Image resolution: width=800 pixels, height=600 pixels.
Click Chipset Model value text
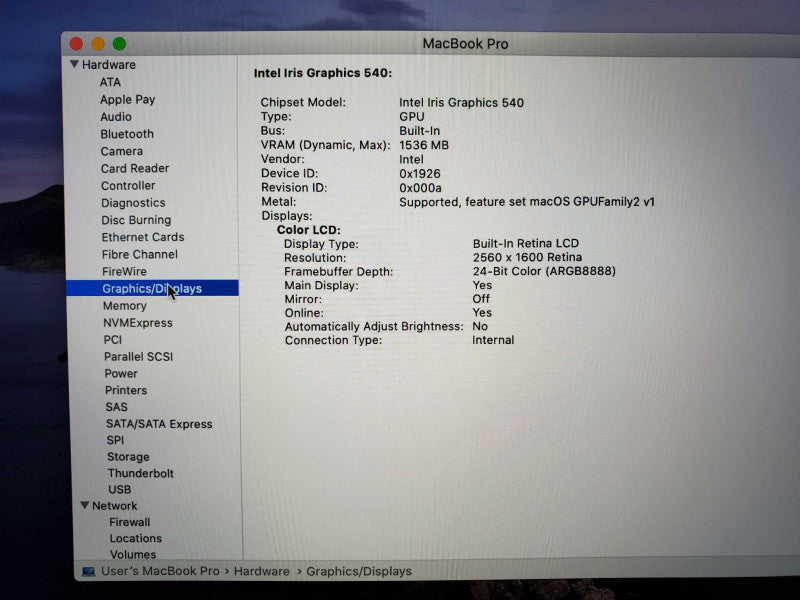coord(461,103)
